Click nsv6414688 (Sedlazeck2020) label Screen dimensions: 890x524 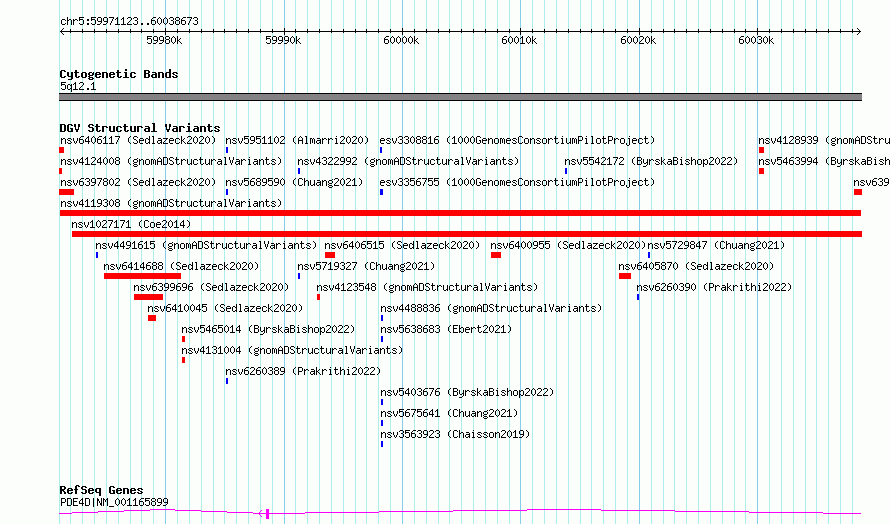point(181,266)
